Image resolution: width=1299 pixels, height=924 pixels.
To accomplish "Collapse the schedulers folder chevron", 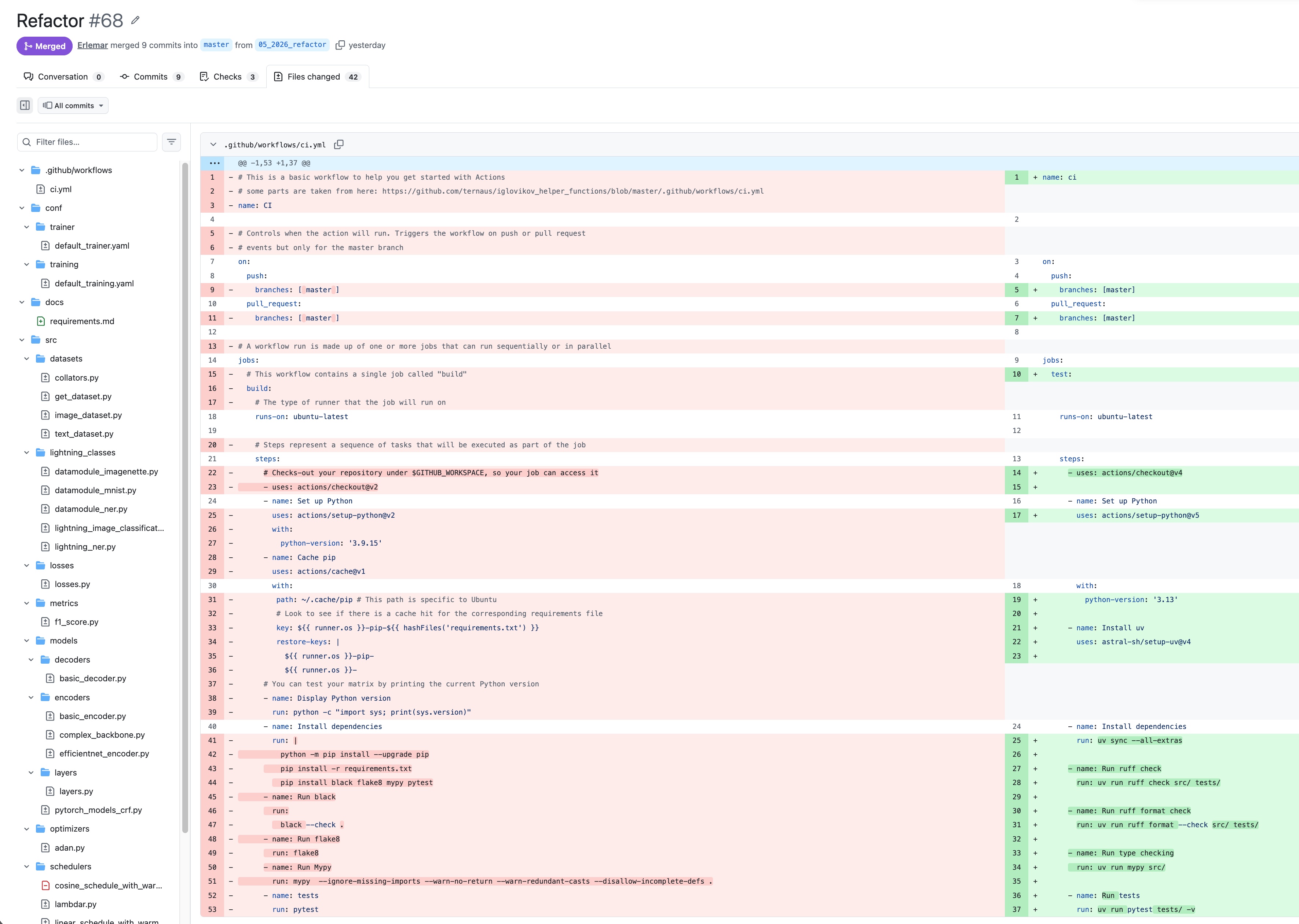I will (x=26, y=866).
